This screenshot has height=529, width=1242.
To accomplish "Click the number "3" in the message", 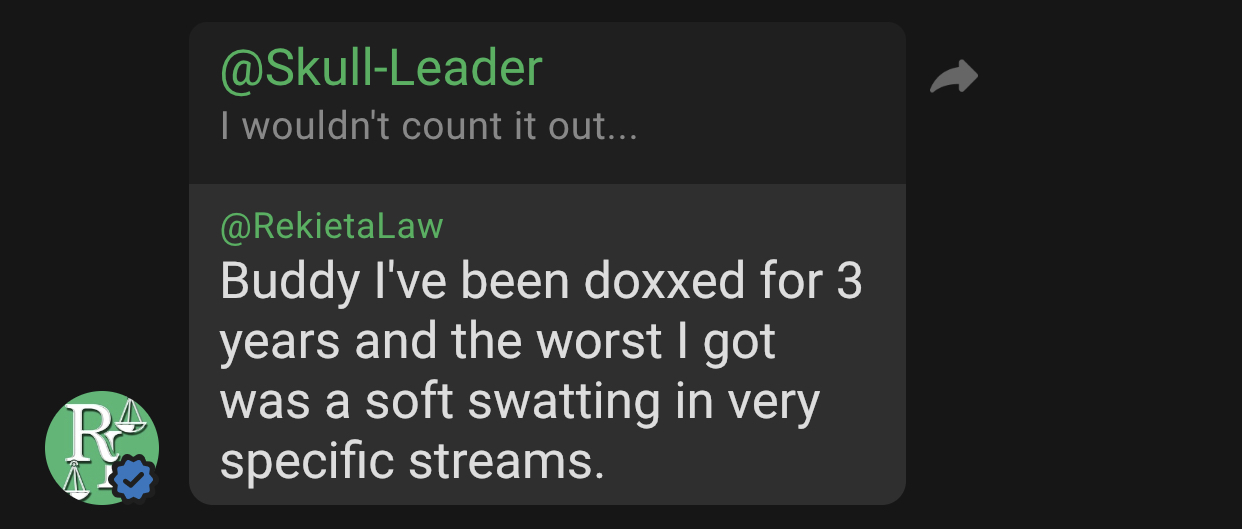I will (x=849, y=283).
